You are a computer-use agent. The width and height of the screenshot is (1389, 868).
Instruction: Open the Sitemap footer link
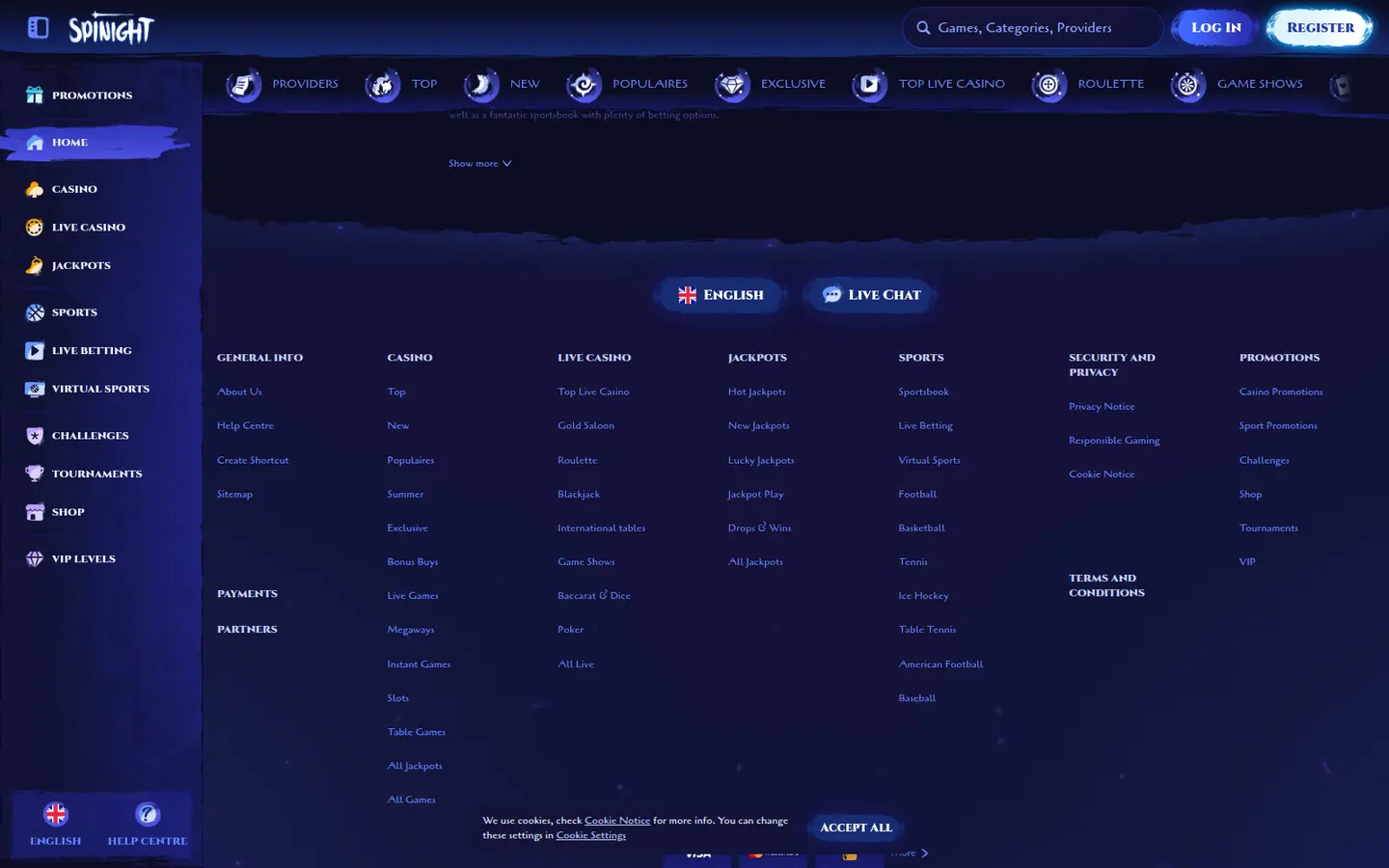[x=234, y=494]
